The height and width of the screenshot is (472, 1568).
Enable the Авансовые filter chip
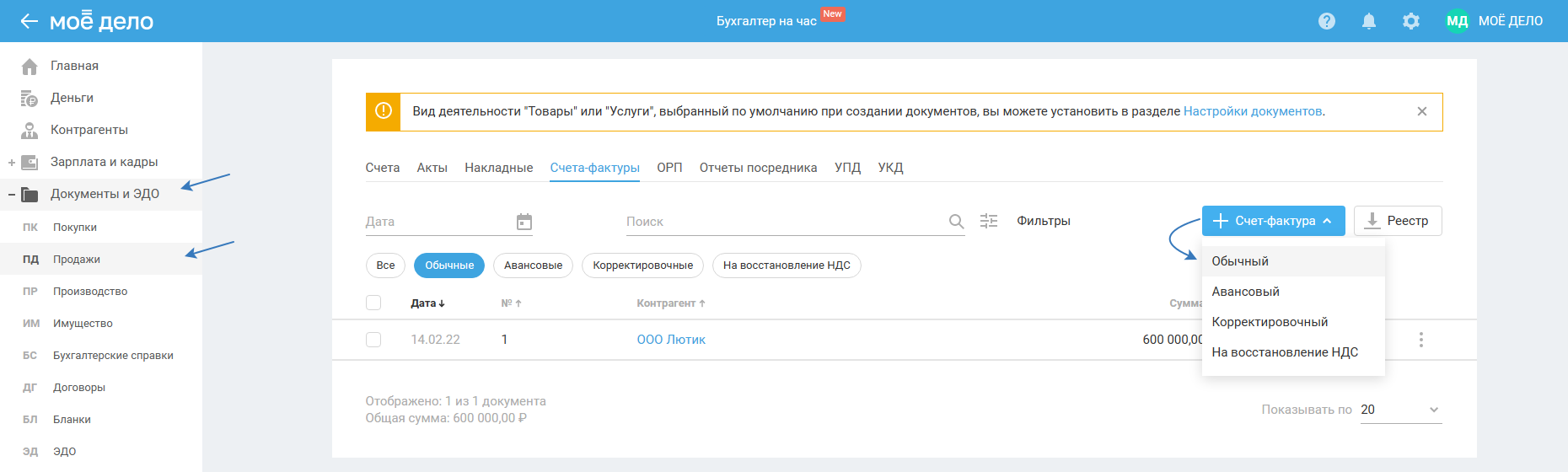(533, 265)
